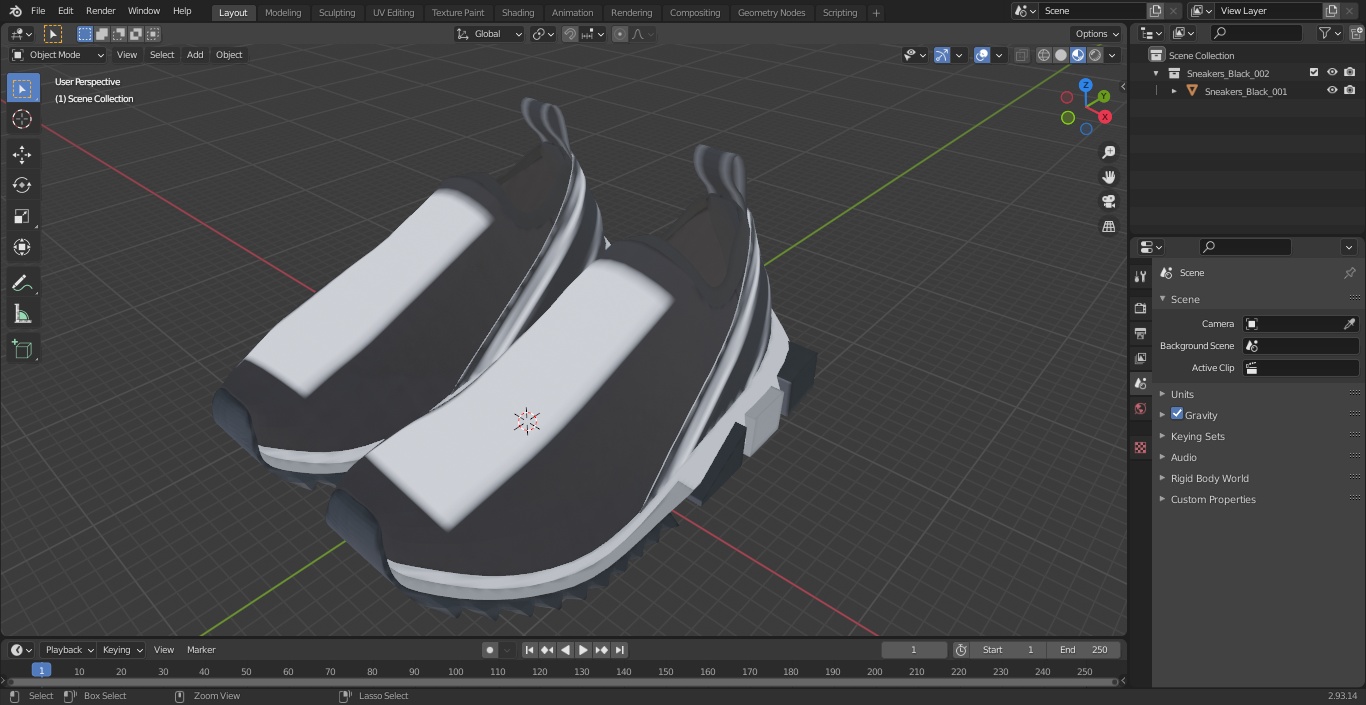This screenshot has height=705, width=1366.
Task: Open Global transform orientation dropdown
Action: click(x=490, y=34)
